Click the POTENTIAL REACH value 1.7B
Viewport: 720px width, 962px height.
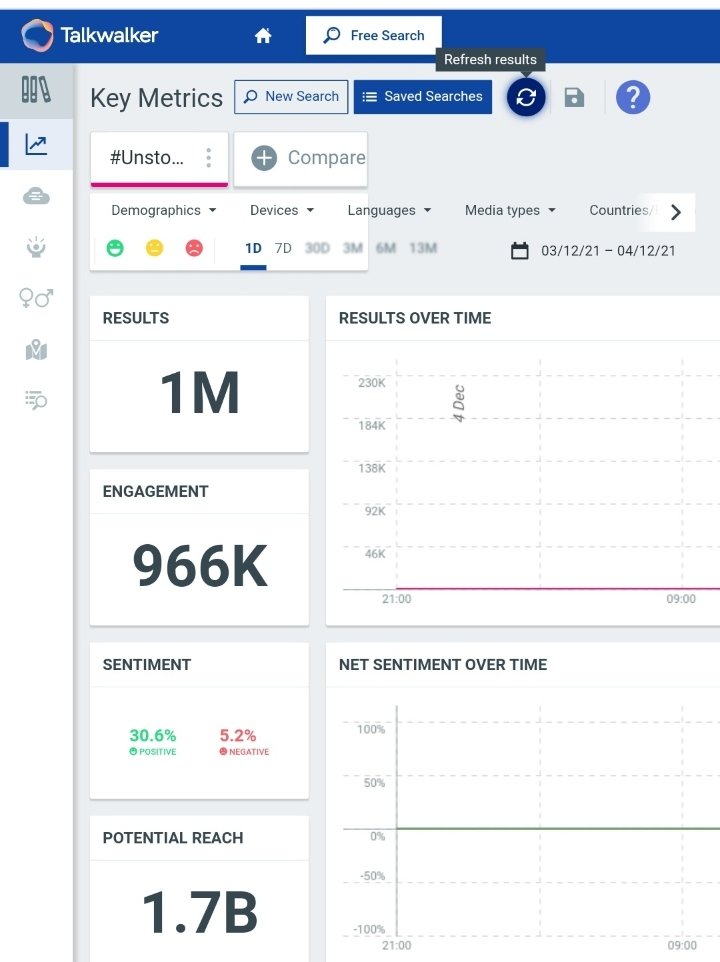click(x=200, y=913)
